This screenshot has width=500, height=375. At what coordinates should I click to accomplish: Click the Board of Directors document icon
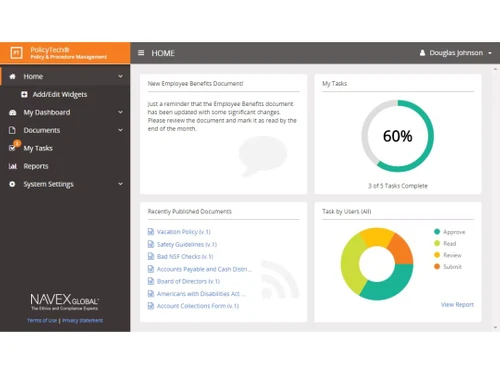pos(151,281)
